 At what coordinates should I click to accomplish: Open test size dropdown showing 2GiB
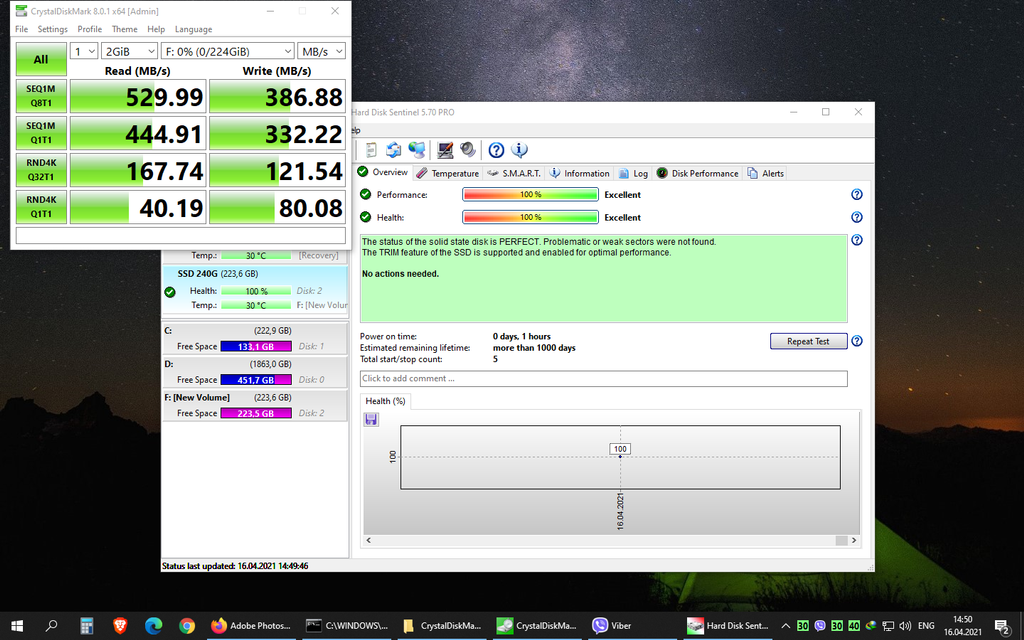(x=129, y=52)
